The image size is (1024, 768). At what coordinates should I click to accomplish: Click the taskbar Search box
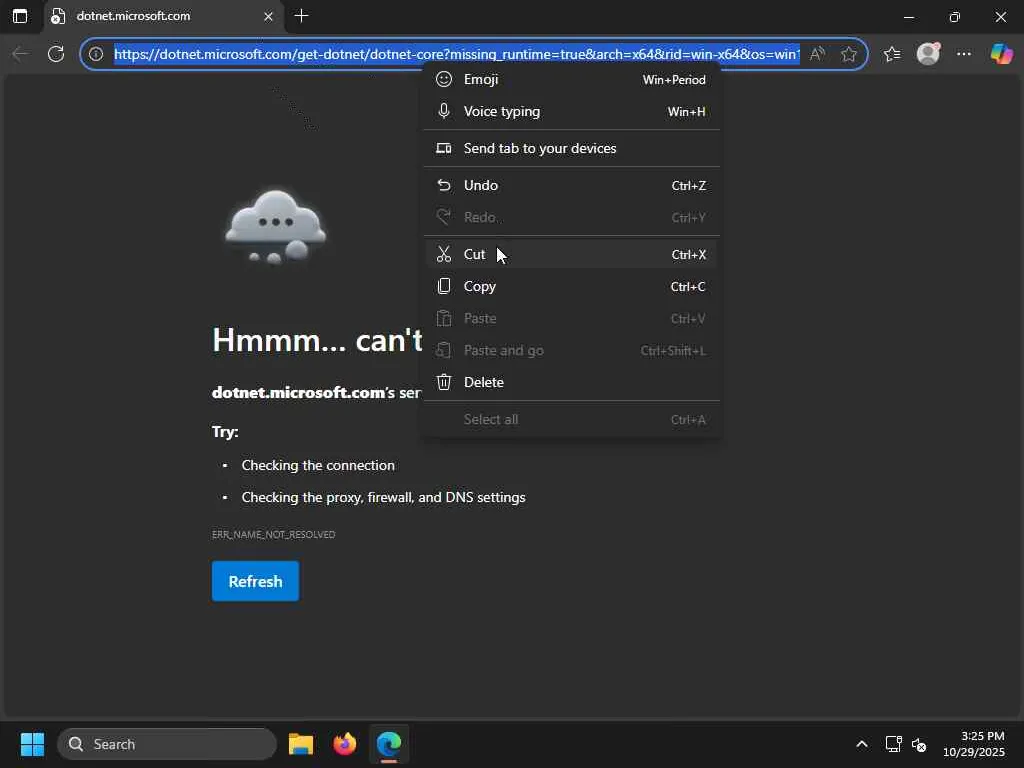(167, 744)
